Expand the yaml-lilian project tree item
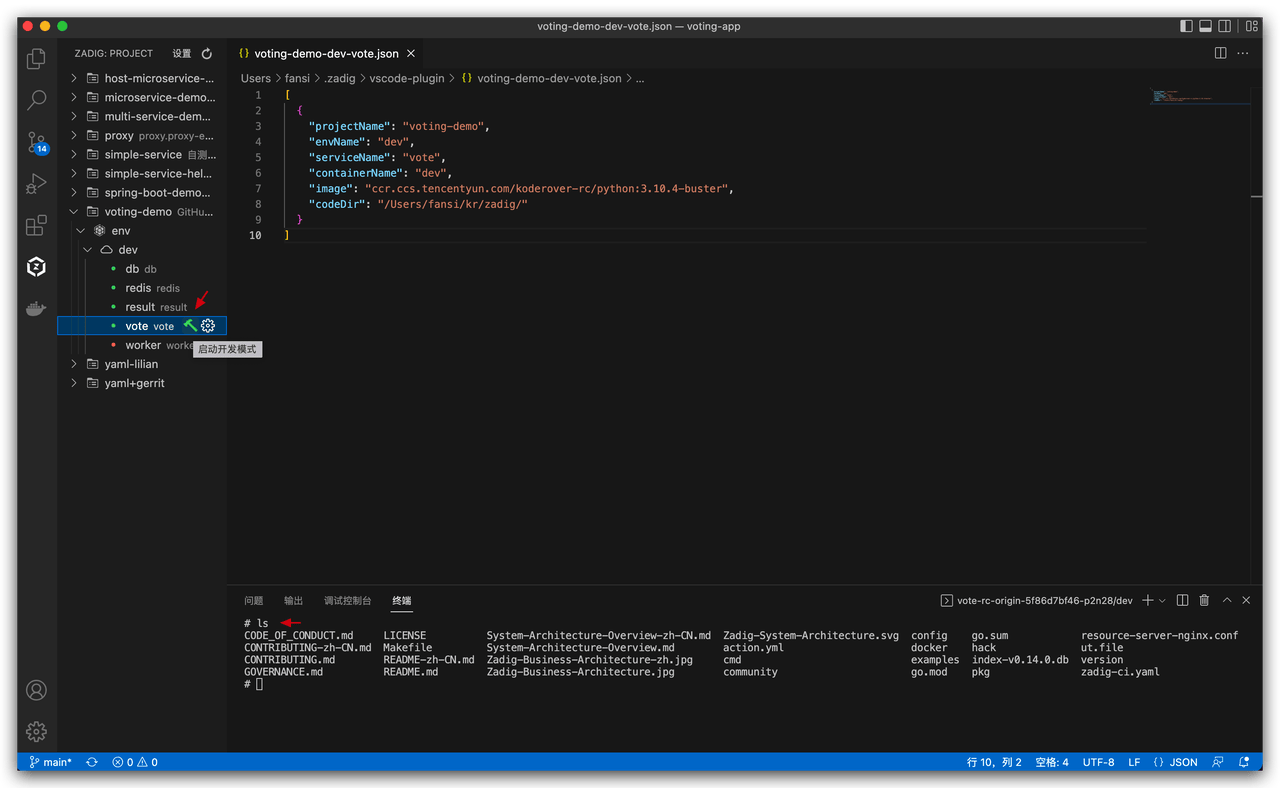 (x=73, y=364)
